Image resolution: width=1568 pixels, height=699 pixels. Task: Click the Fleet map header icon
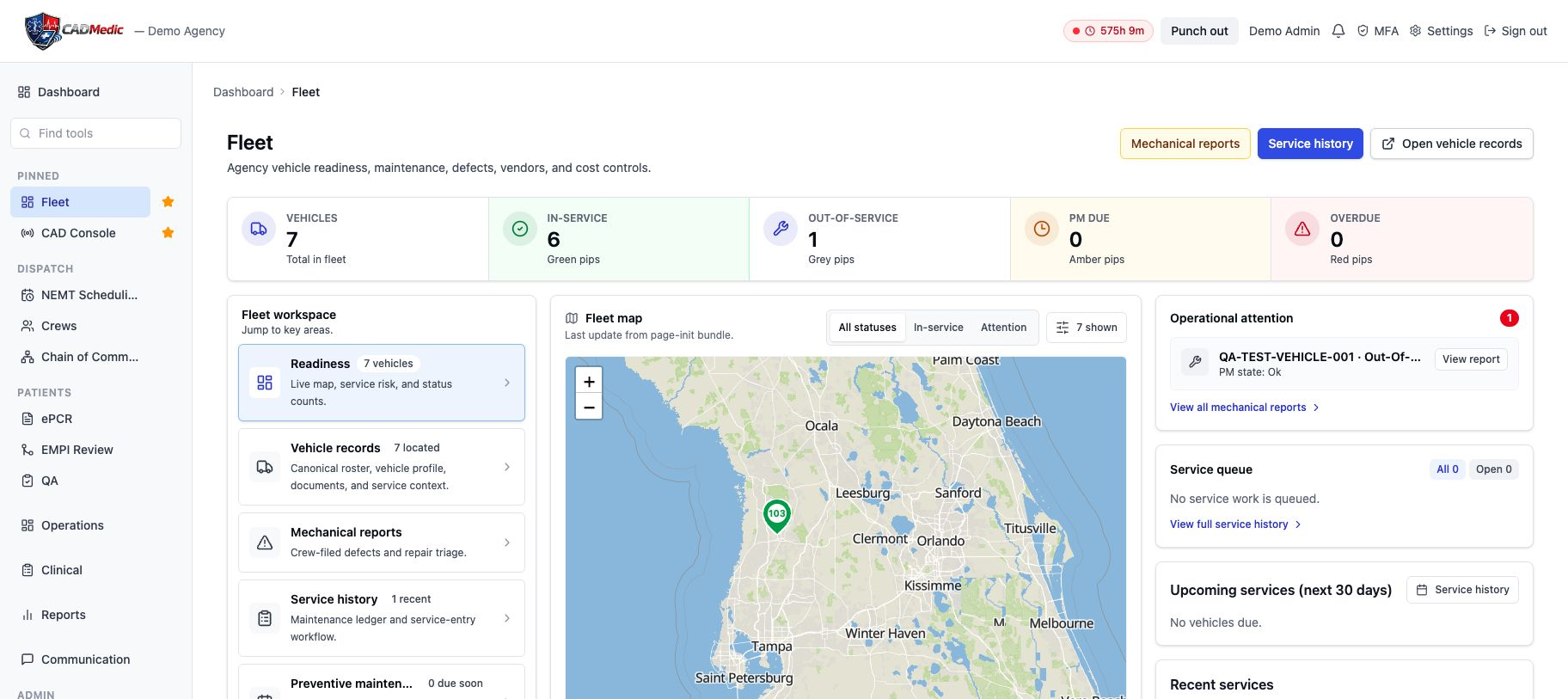[572, 318]
